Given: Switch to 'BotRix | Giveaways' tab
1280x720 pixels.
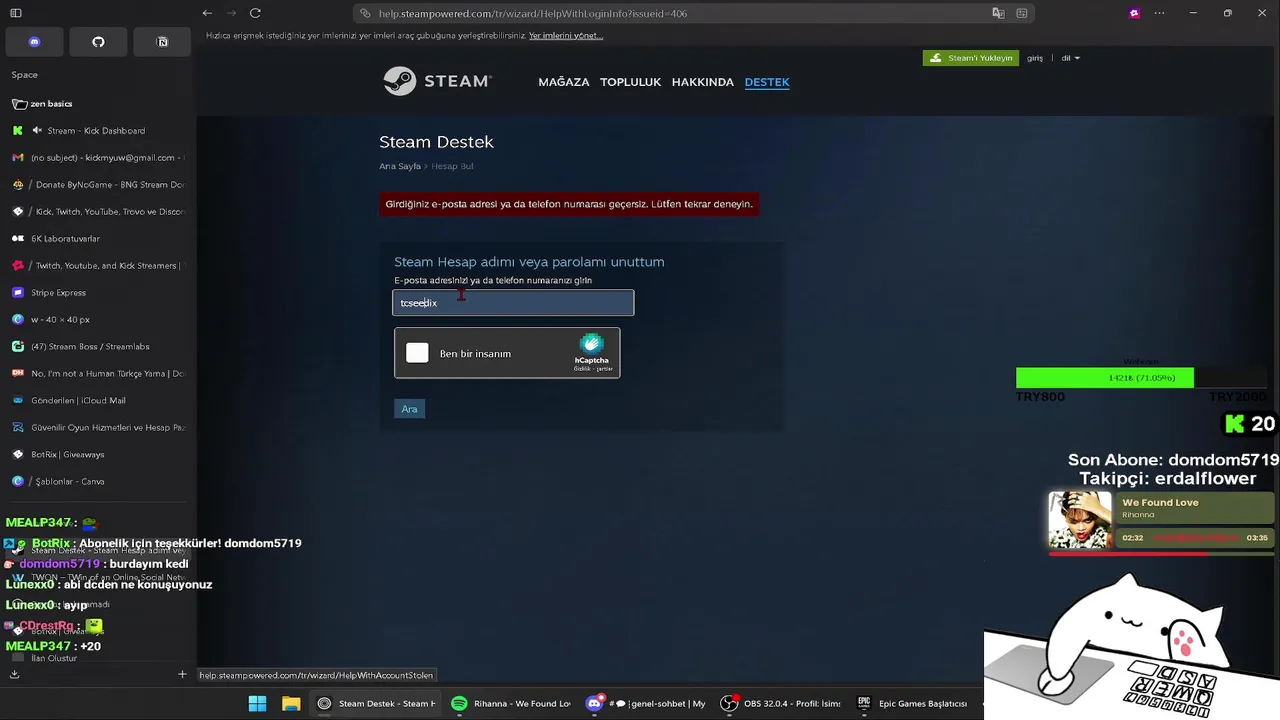Looking at the screenshot, I should (x=98, y=455).
